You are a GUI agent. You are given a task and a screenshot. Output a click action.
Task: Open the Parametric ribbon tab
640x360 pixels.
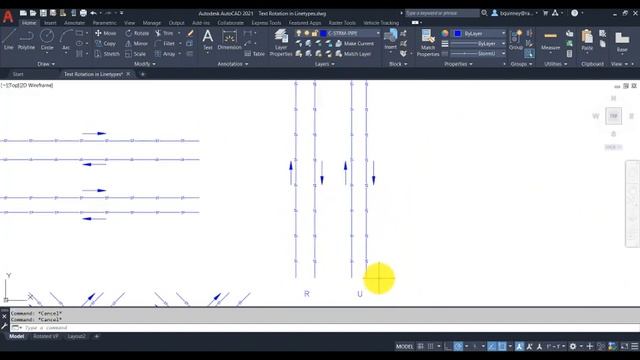tap(104, 23)
